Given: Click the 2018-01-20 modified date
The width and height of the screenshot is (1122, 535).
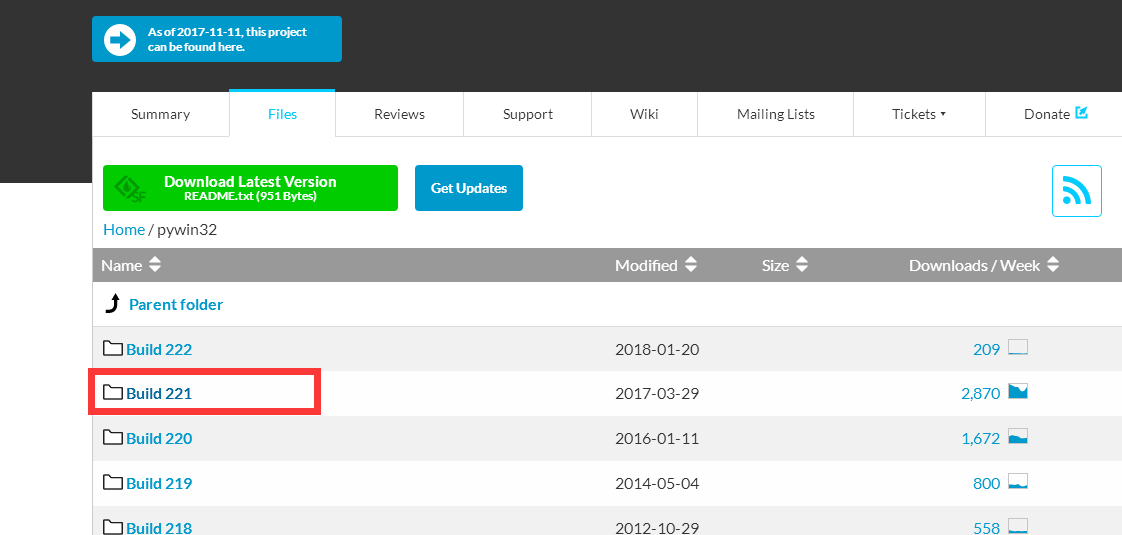Looking at the screenshot, I should (657, 350).
